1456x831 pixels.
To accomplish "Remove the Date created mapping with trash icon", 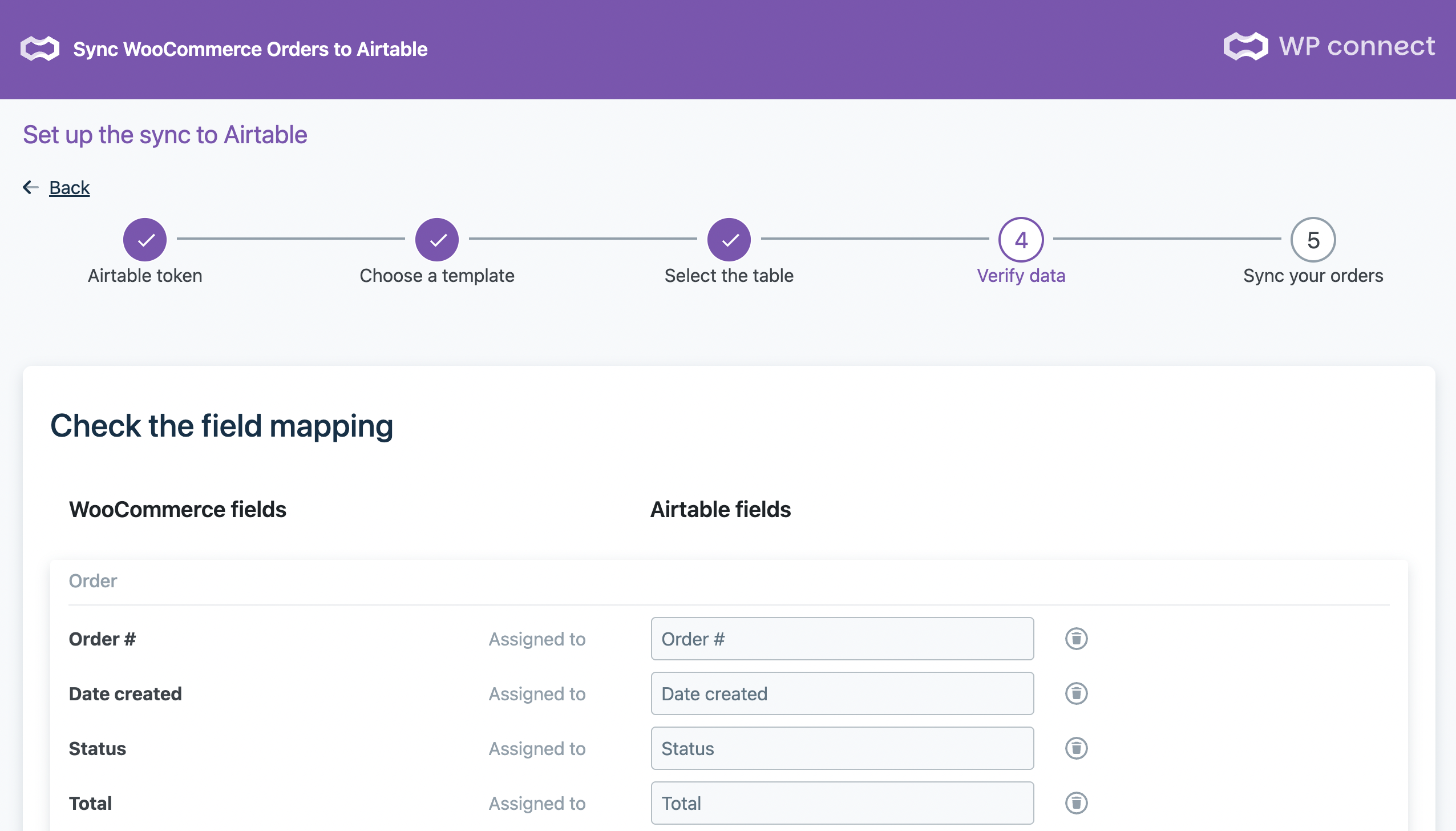I will click(1076, 693).
